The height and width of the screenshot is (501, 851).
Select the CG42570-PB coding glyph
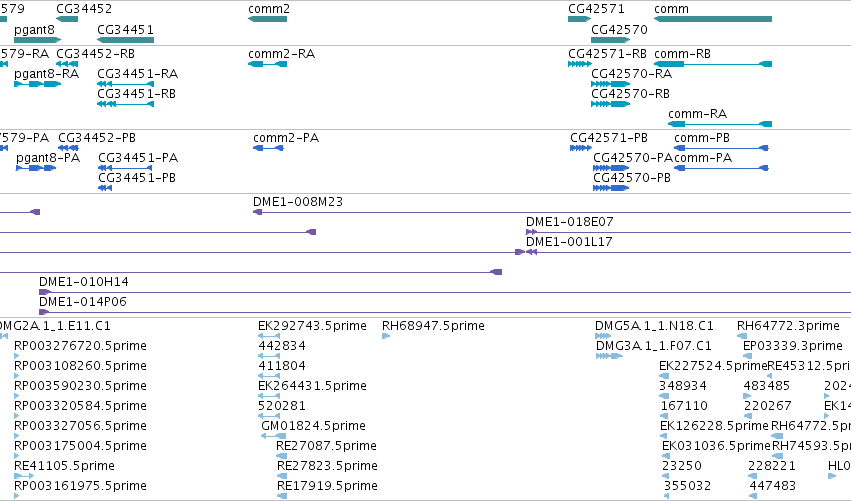[611, 188]
